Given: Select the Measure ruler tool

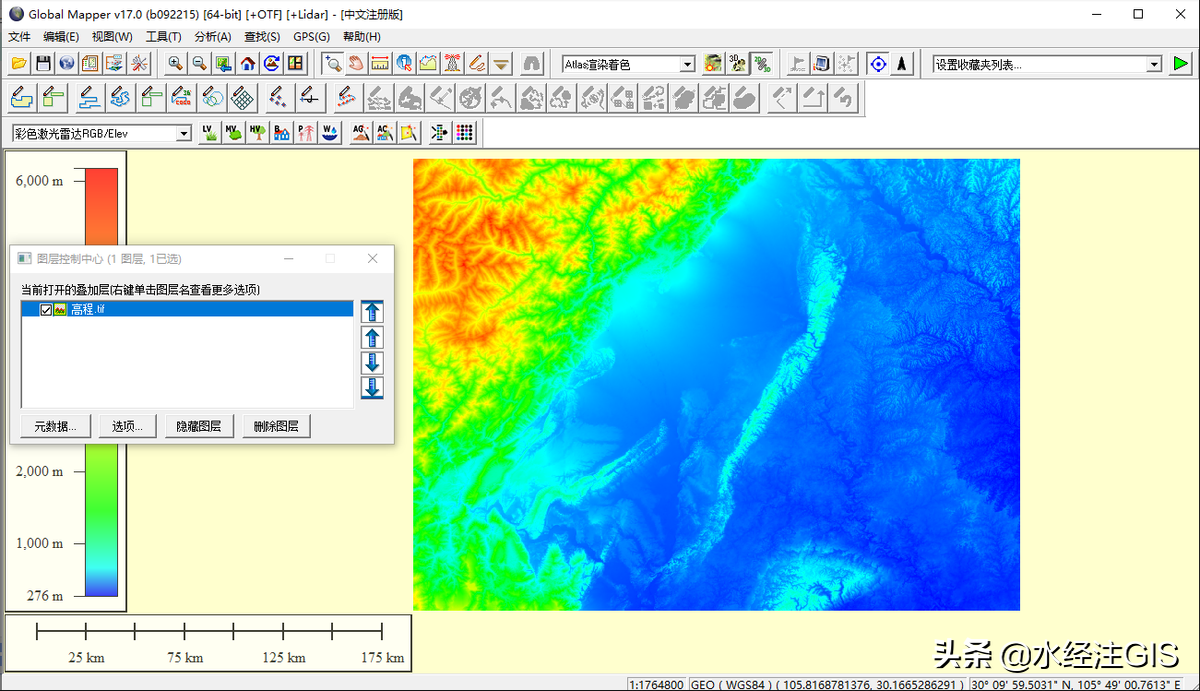Looking at the screenshot, I should click(x=380, y=63).
